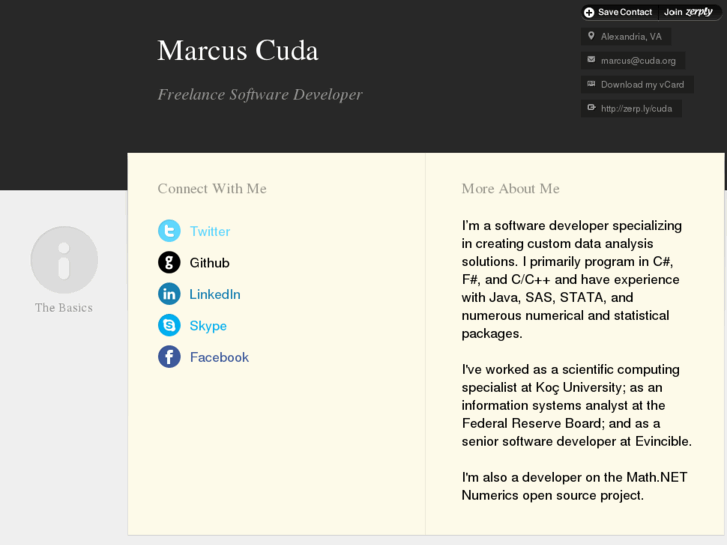Select The Basics section label
Screen dimensions: 727x545
(64, 308)
